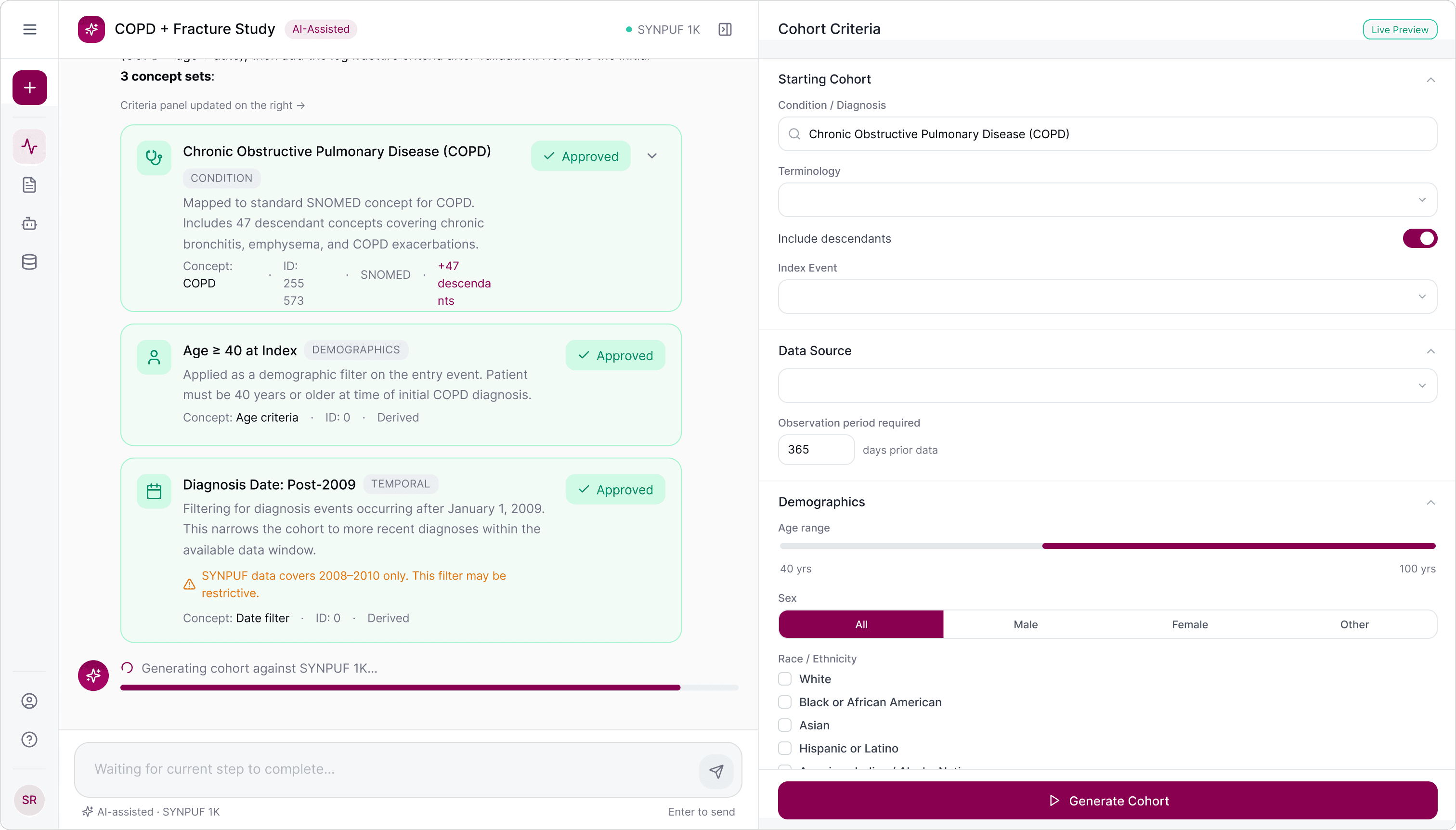1456x830 pixels.
Task: Click the chat message input box
Action: pyautogui.click(x=408, y=769)
